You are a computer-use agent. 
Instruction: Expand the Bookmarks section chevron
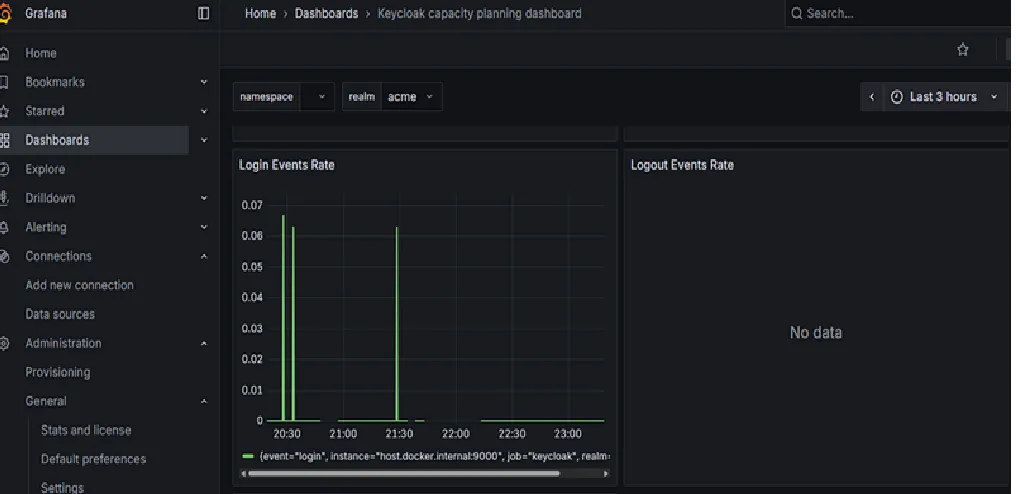204,82
